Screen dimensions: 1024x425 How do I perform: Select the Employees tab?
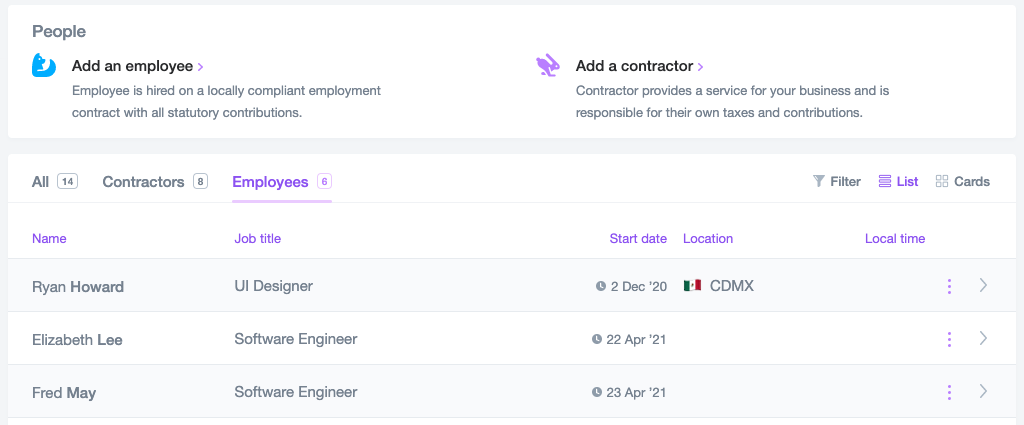(270, 182)
